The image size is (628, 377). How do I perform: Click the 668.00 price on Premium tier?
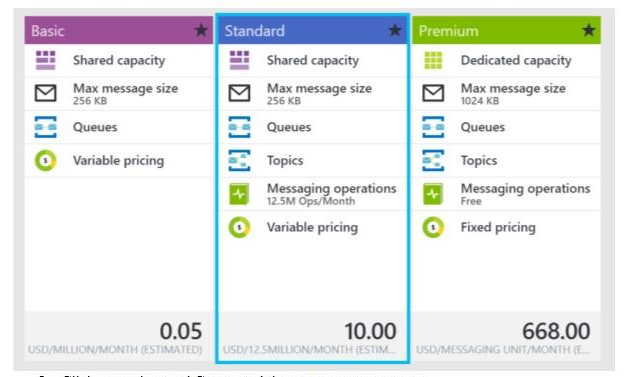pyautogui.click(x=556, y=331)
